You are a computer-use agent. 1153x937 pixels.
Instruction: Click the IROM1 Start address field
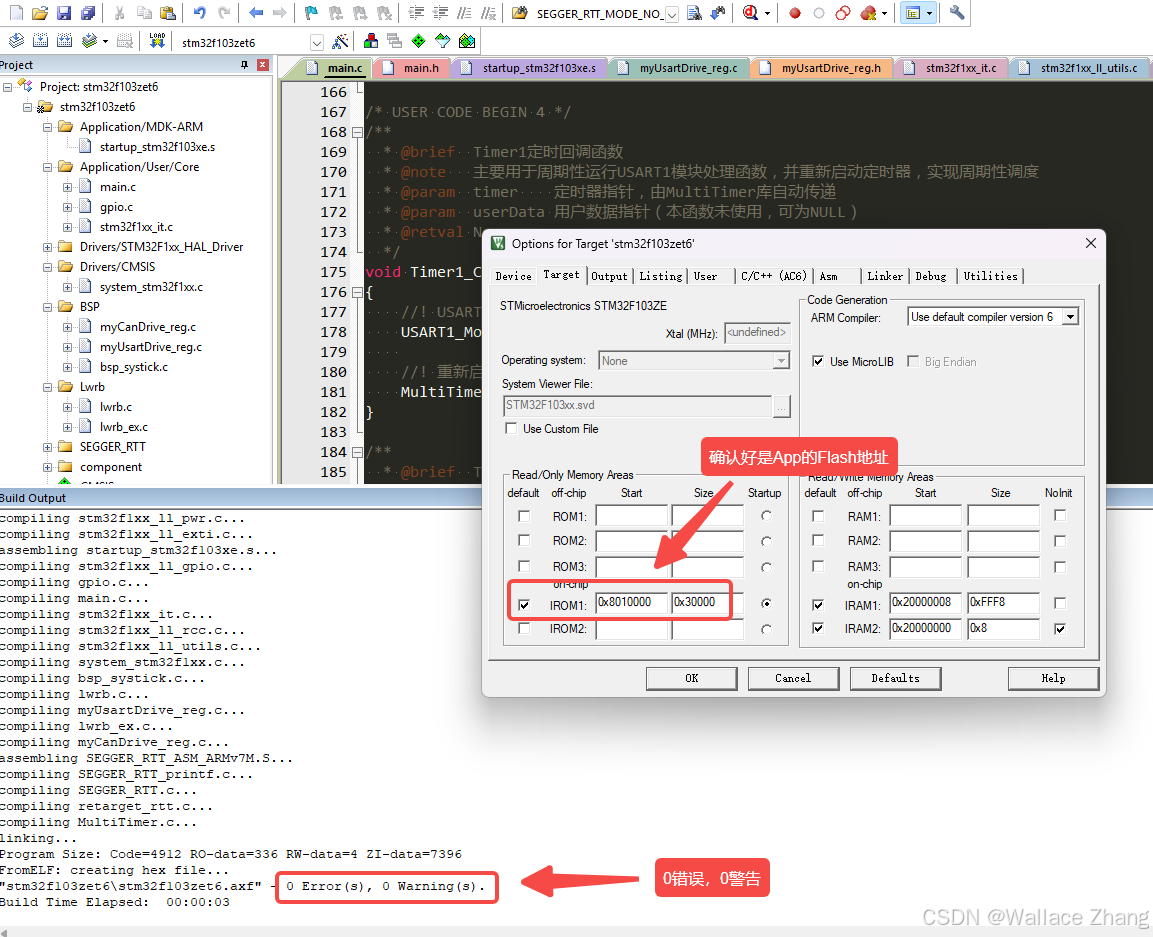point(632,602)
